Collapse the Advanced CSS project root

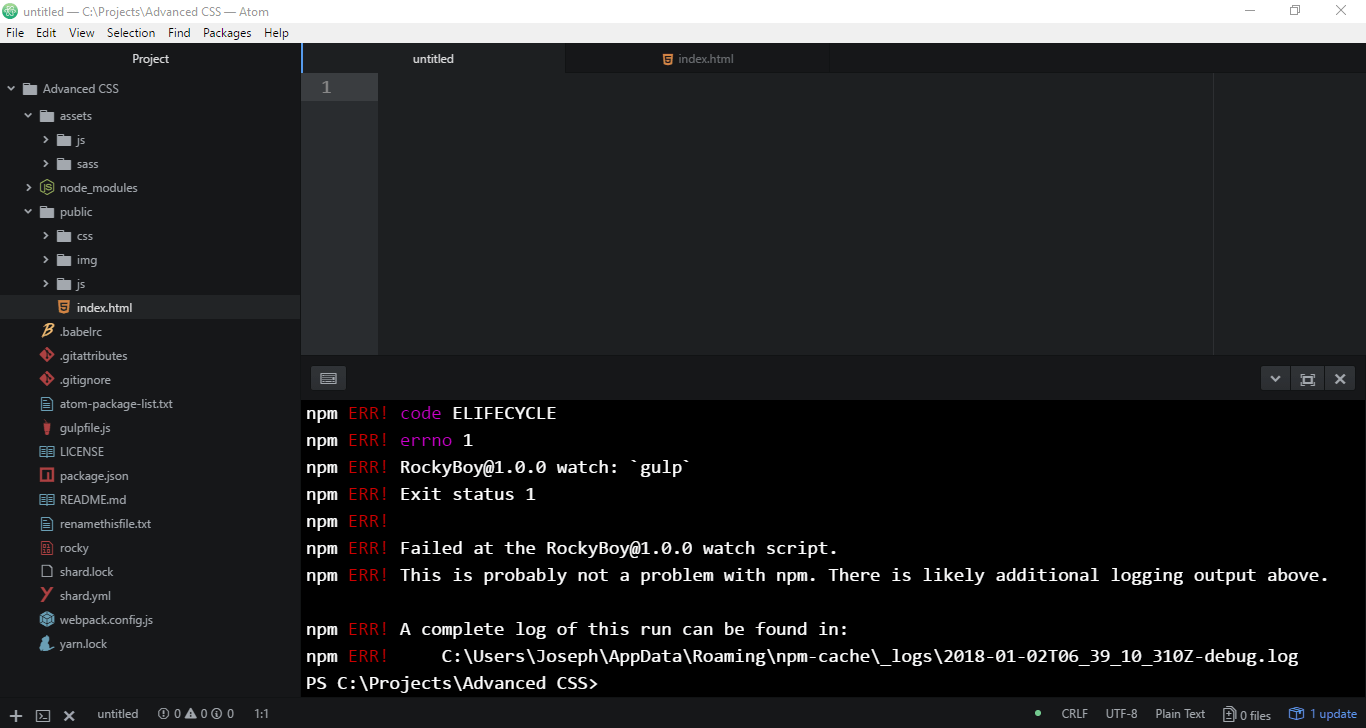[11, 89]
